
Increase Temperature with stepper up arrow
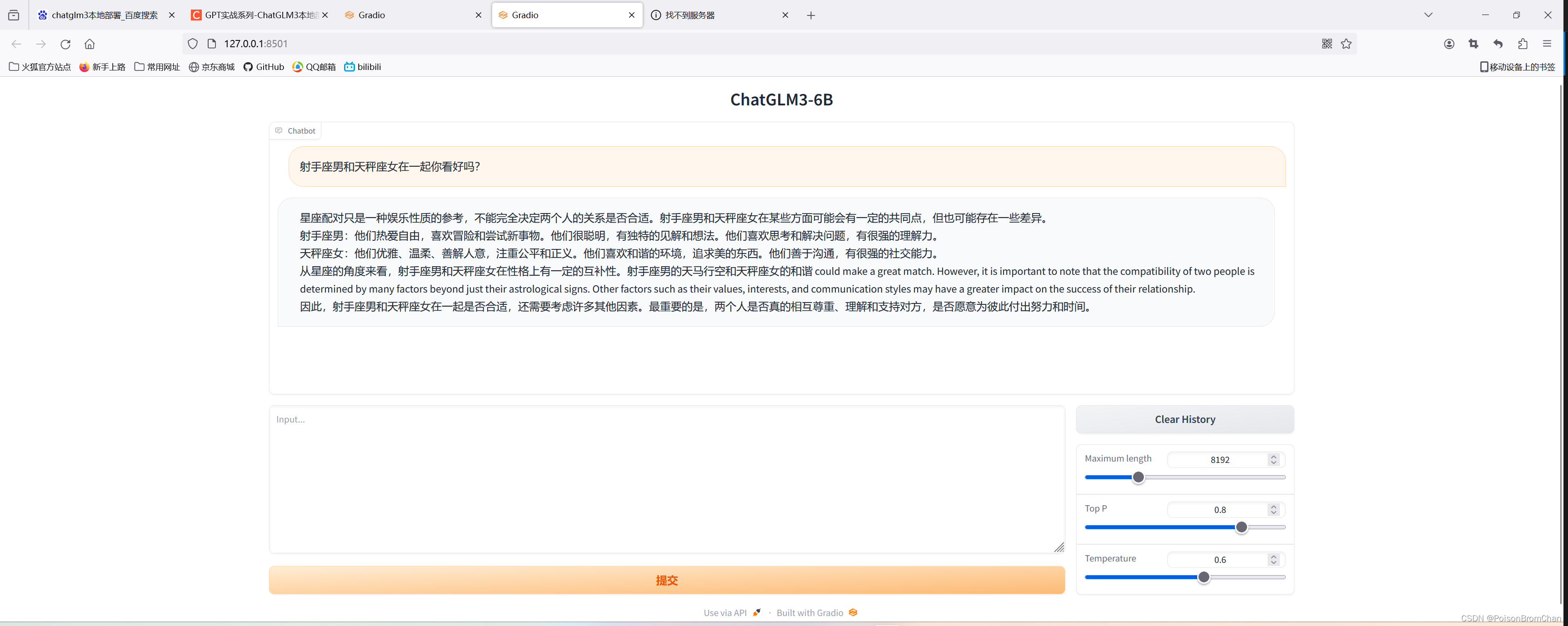point(1273,556)
